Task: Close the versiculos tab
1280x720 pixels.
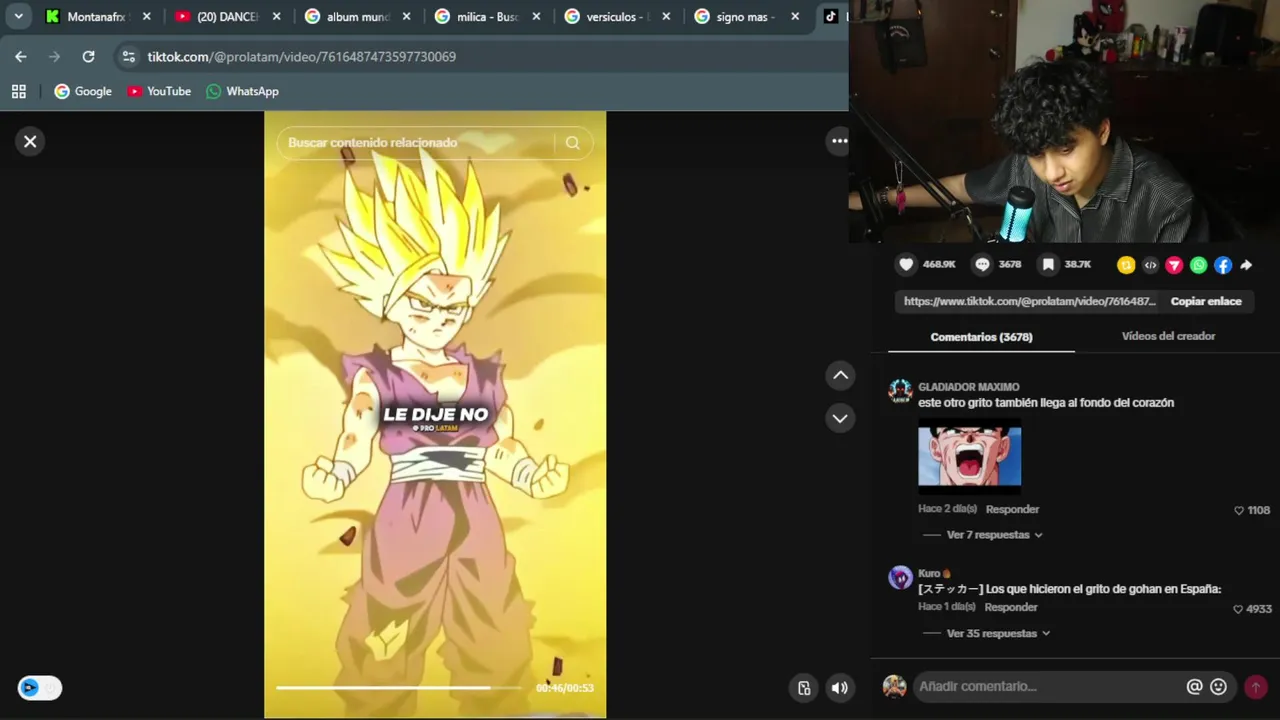Action: click(667, 17)
